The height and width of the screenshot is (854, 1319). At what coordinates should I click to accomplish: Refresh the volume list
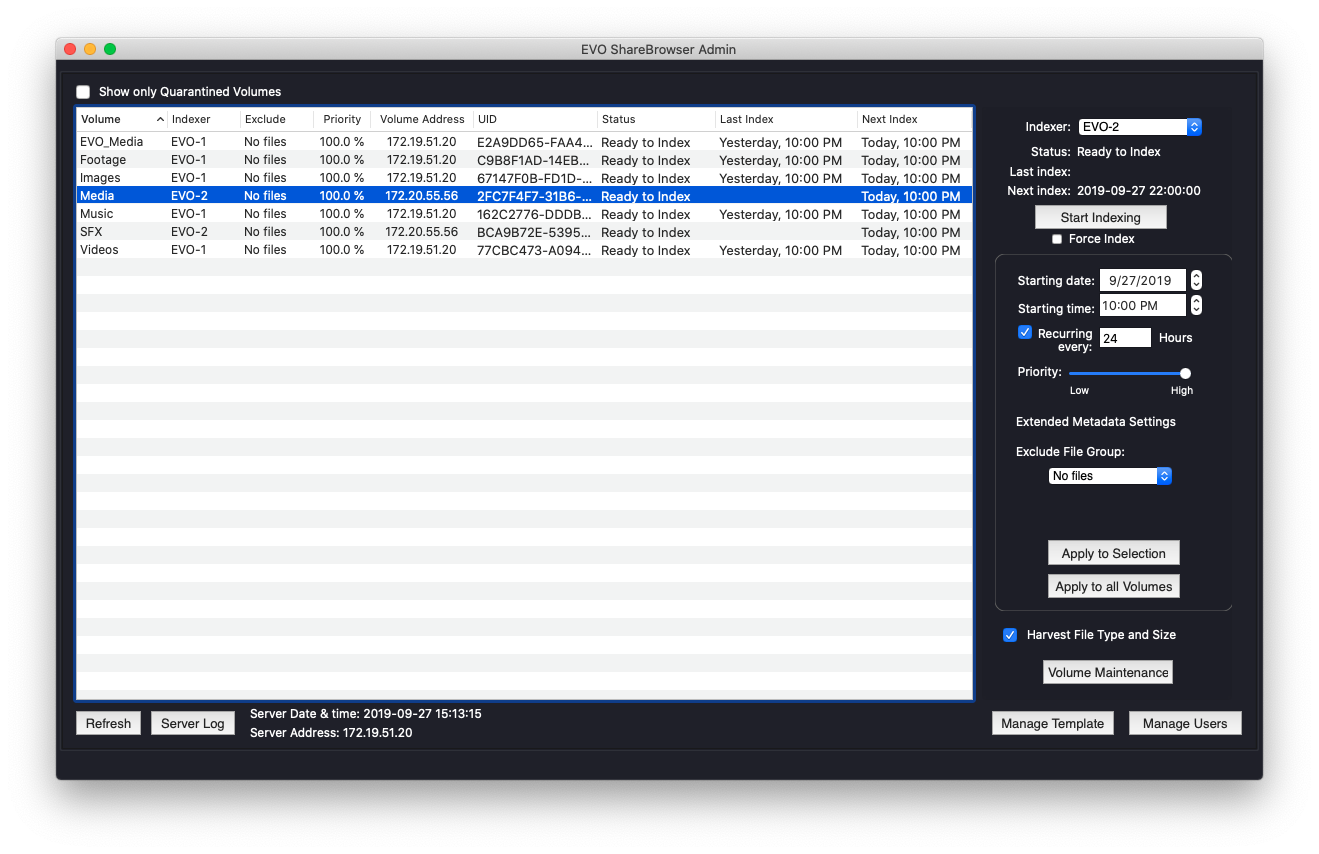(108, 722)
